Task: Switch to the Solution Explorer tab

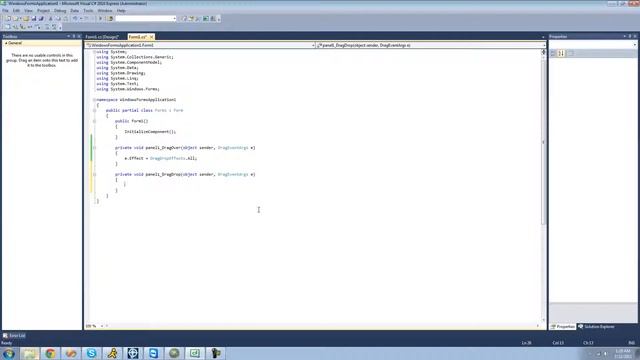Action: (x=596, y=327)
